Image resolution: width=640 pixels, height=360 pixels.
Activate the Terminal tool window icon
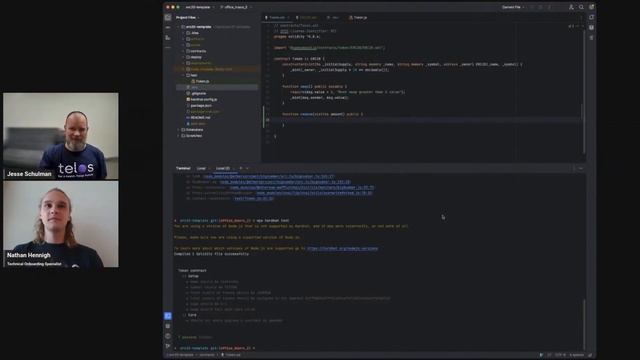pyautogui.click(x=168, y=316)
